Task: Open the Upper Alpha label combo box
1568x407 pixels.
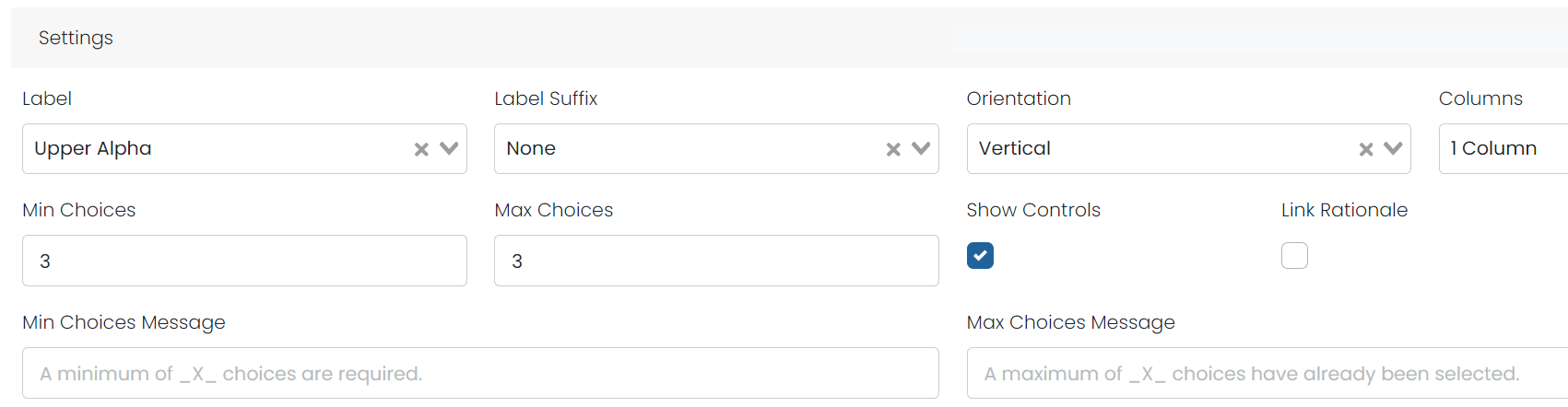Action: pos(244,148)
